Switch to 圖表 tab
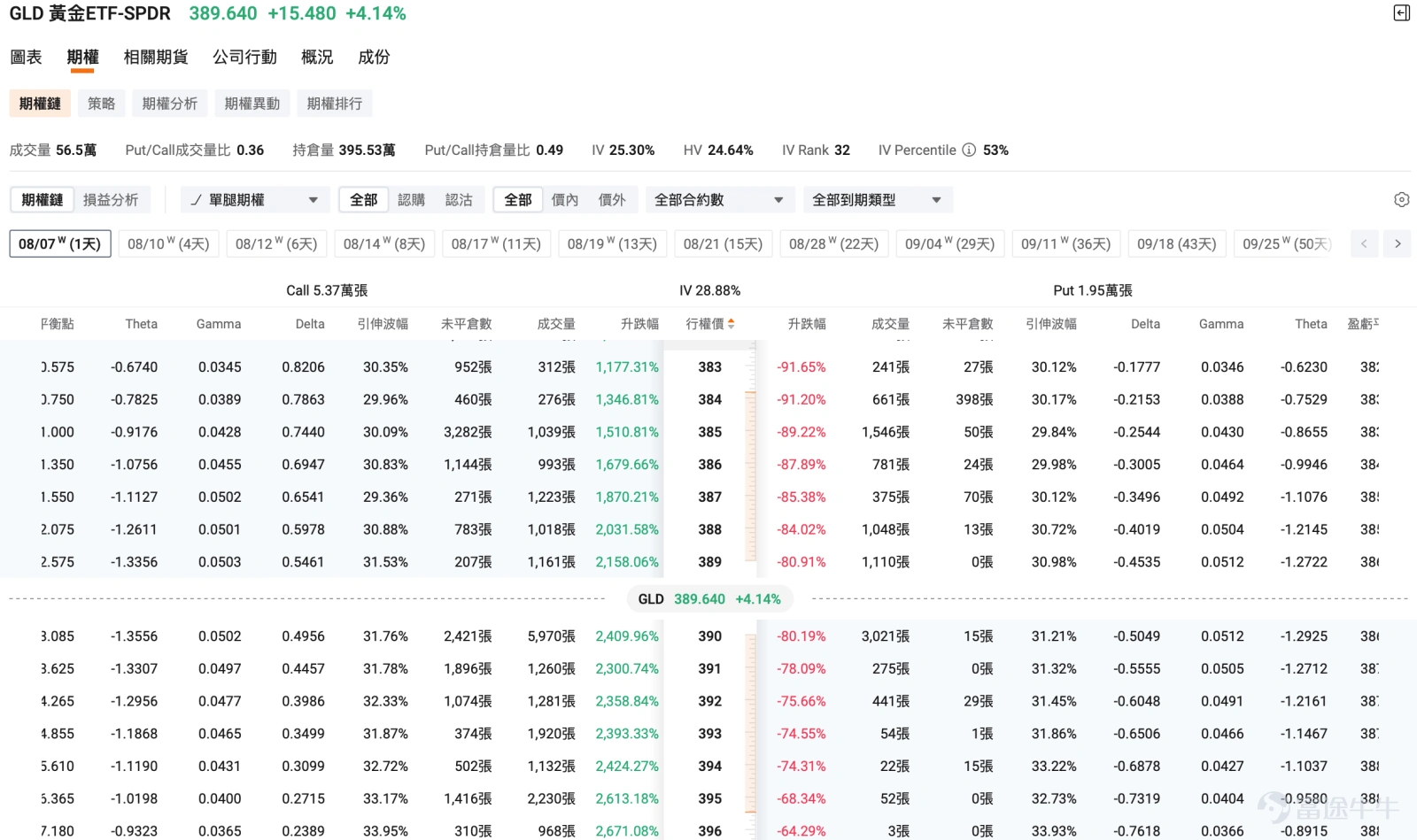The height and width of the screenshot is (840, 1417). 26,58
